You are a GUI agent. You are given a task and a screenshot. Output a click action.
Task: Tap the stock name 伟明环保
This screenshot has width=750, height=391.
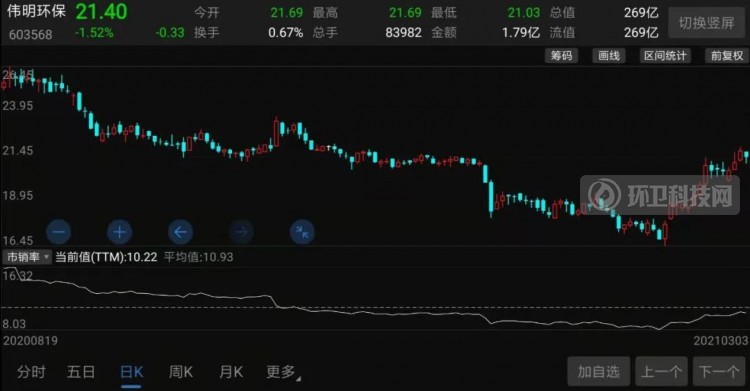[36, 11]
